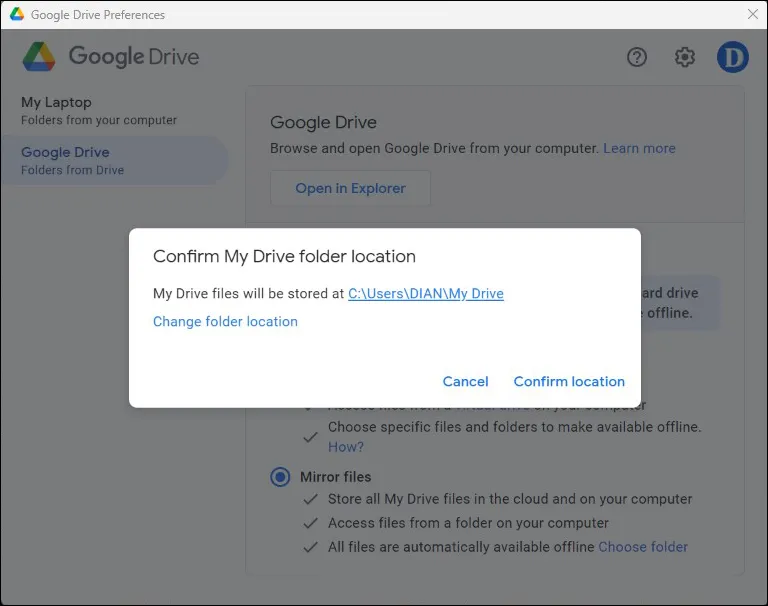Follow the Learn more link
This screenshot has height=606, width=768.
coord(639,148)
